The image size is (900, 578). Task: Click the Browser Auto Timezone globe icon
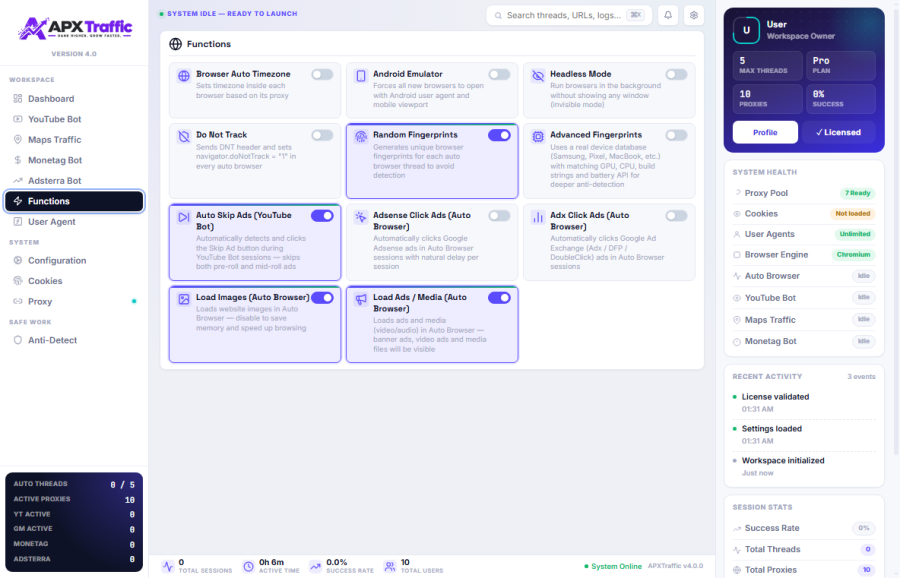184,76
